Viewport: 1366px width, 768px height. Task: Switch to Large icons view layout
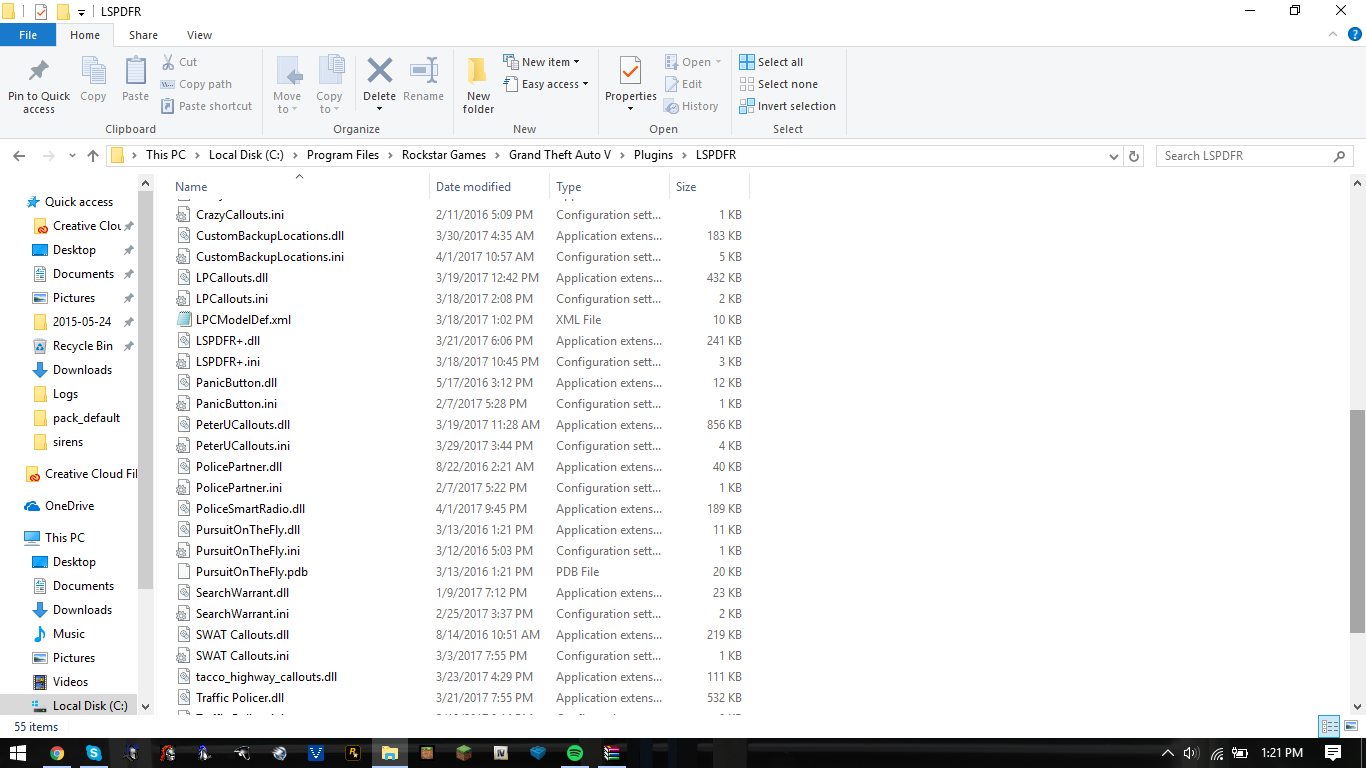(x=1349, y=727)
